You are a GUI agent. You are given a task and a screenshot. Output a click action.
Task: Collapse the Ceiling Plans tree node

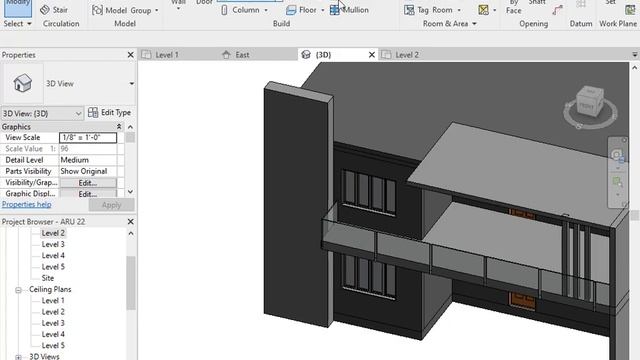[x=18, y=290]
